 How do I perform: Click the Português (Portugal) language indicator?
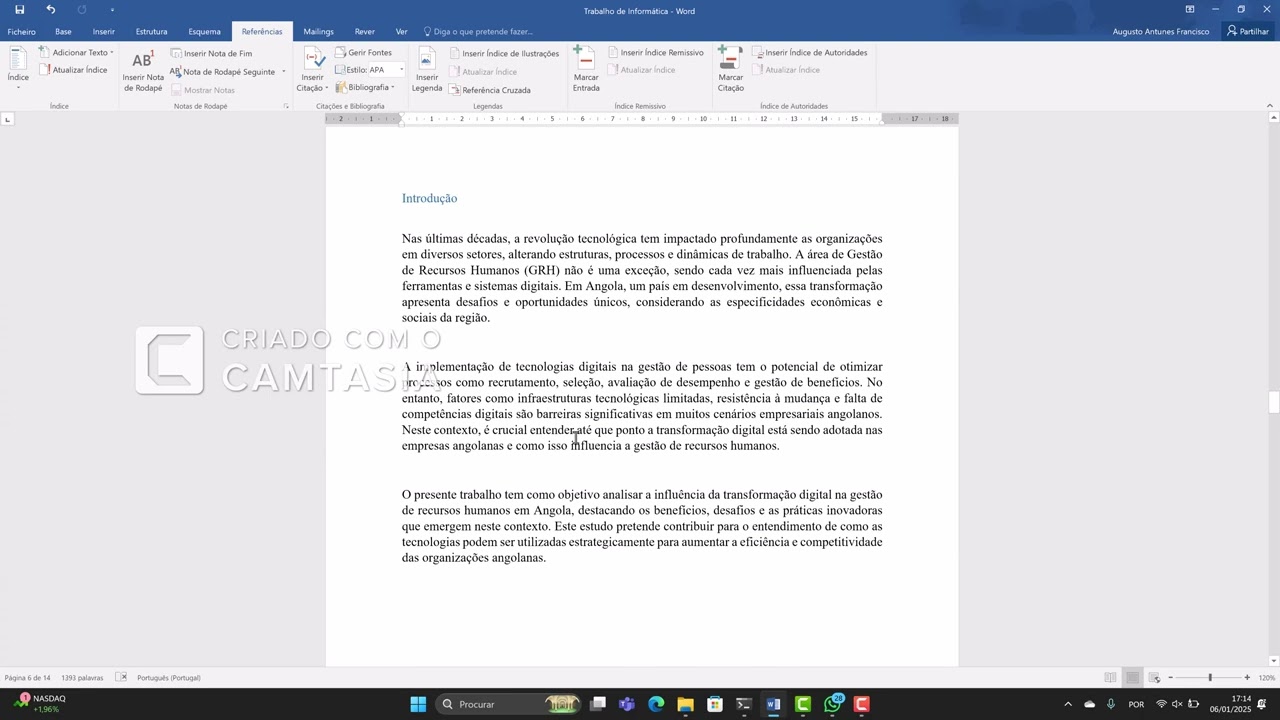pos(168,678)
